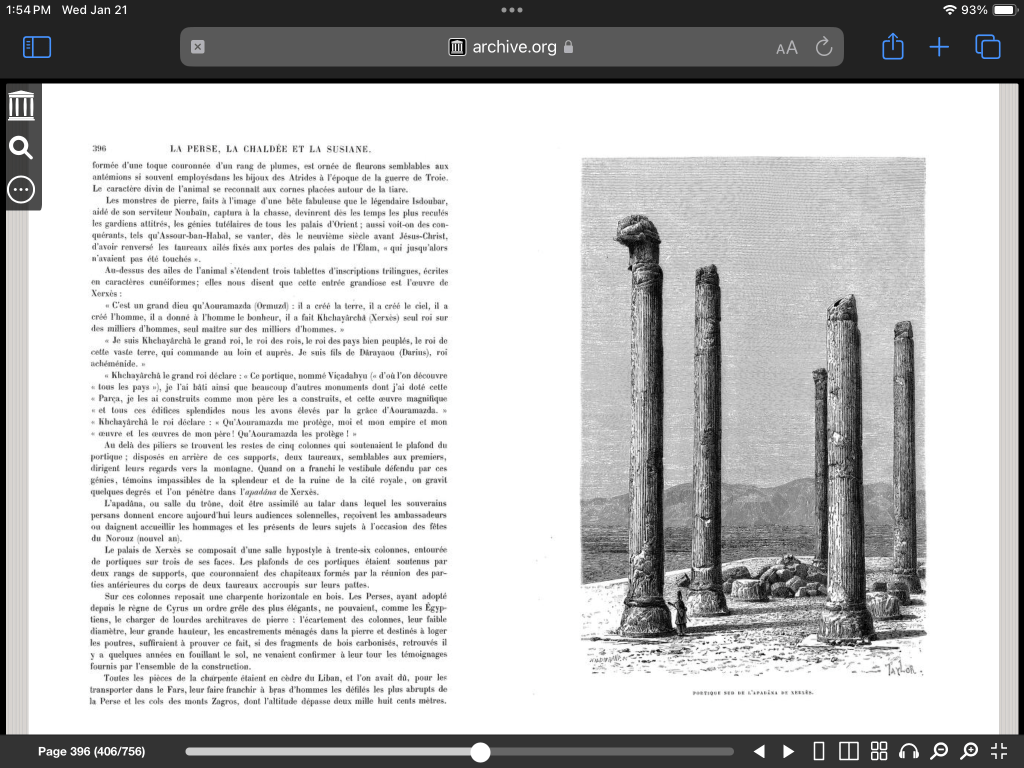Start read aloud with headphones icon
Image resolution: width=1024 pixels, height=768 pixels.
point(909,751)
